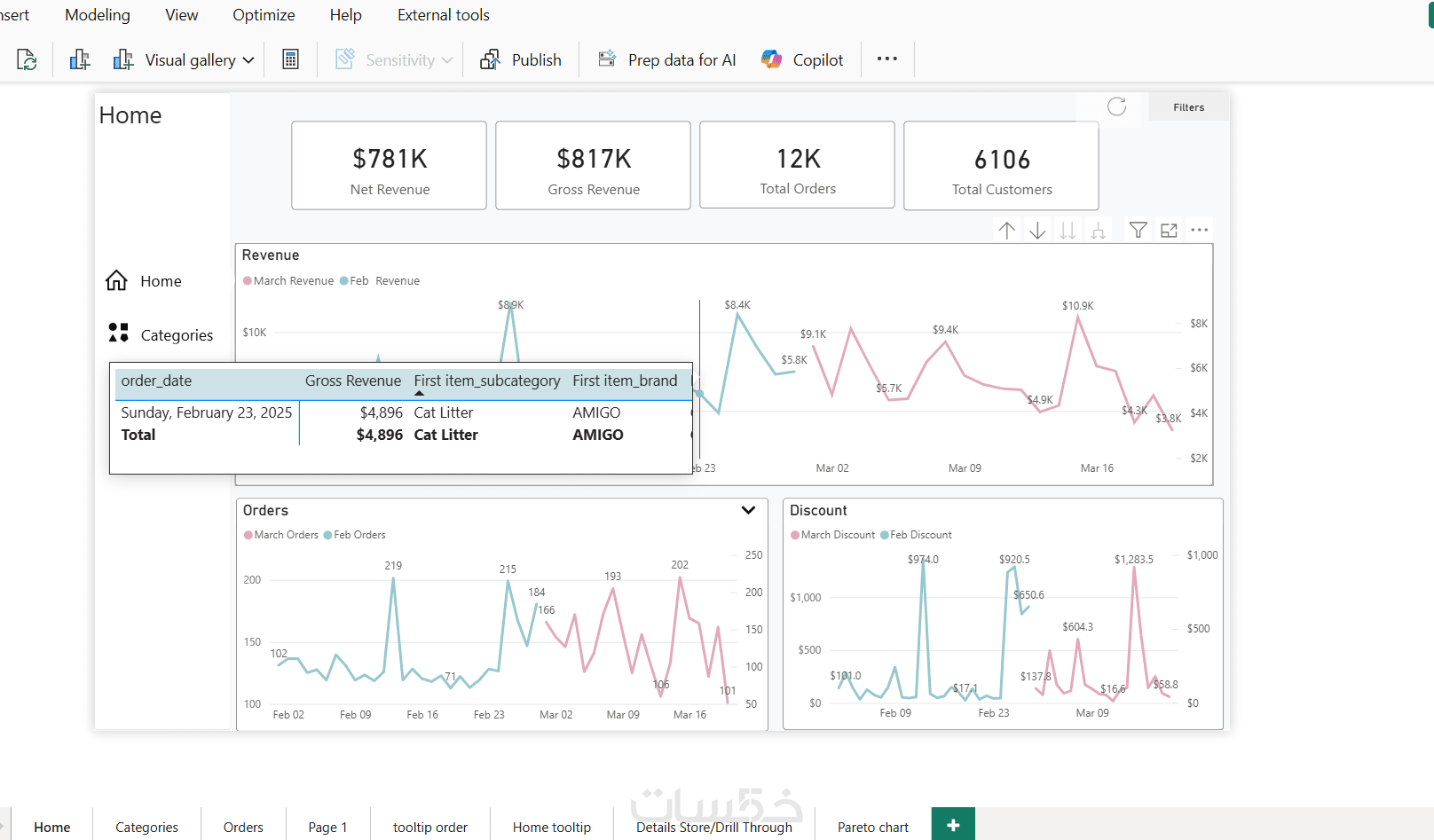Click the circular reset icon beside Filters
The width and height of the screenshot is (1434, 840).
(1116, 107)
